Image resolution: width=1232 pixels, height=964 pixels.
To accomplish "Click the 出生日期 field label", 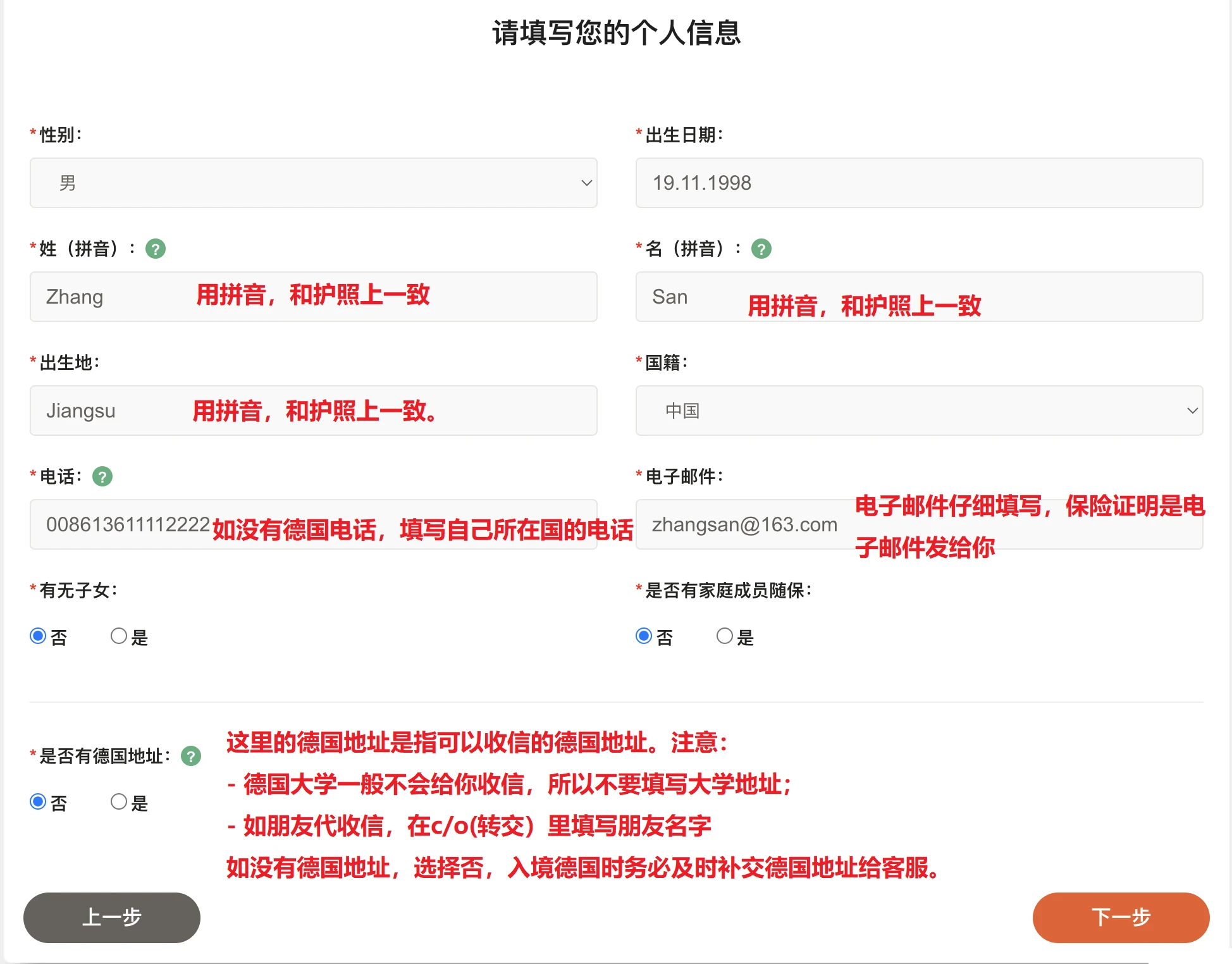I will click(x=684, y=135).
